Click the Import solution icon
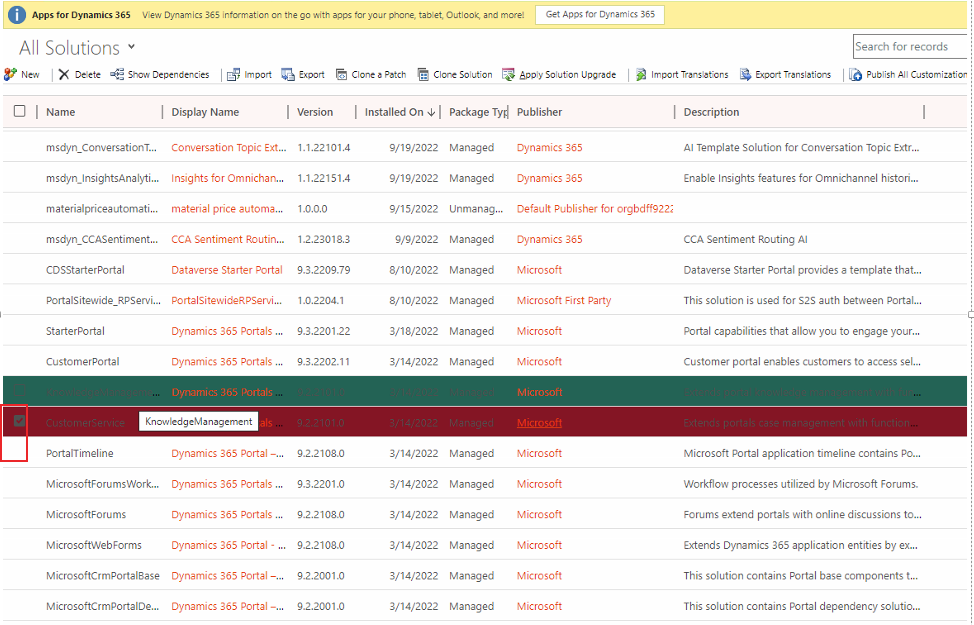 tap(234, 75)
